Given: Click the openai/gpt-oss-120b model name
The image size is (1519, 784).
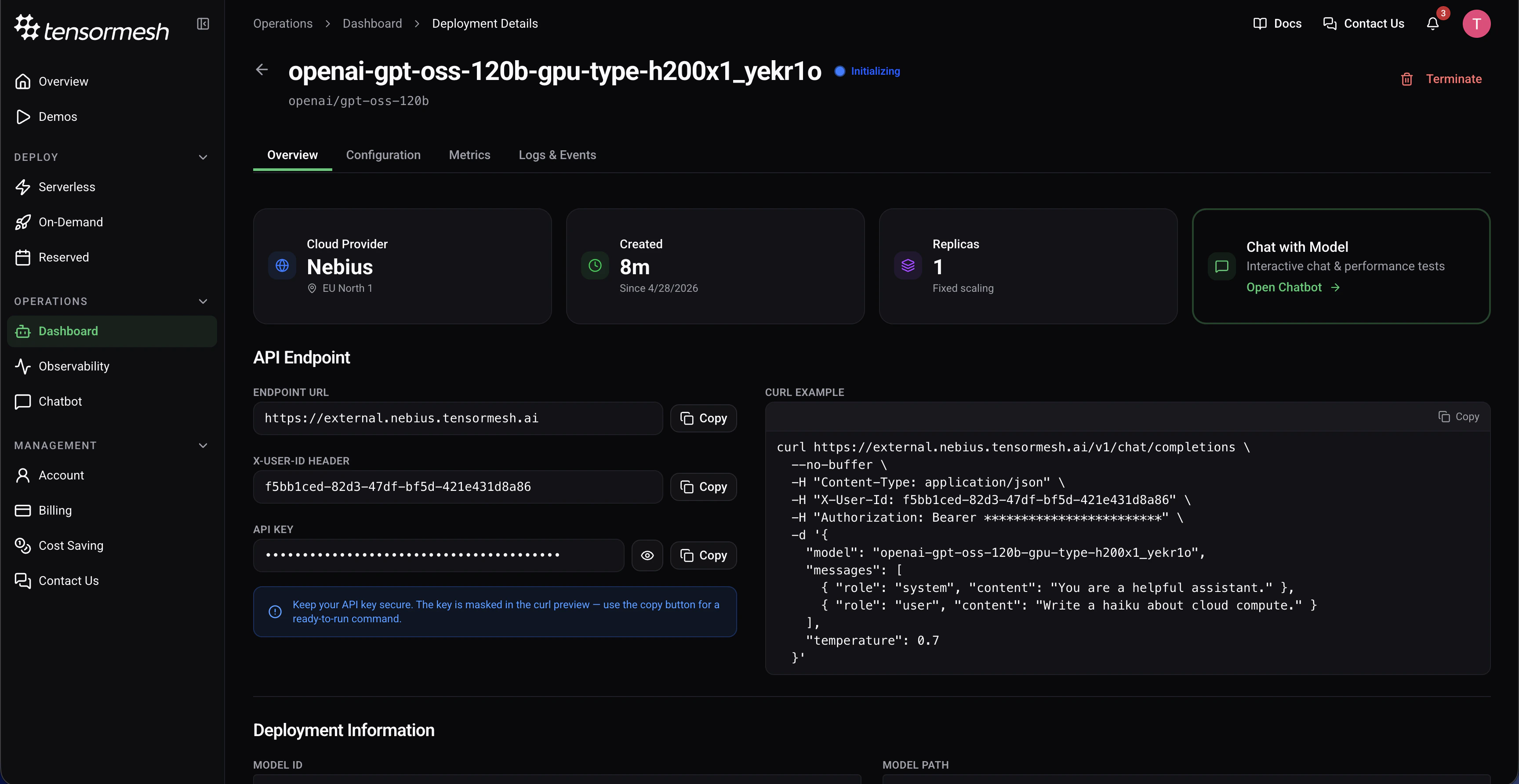Looking at the screenshot, I should coord(359,101).
